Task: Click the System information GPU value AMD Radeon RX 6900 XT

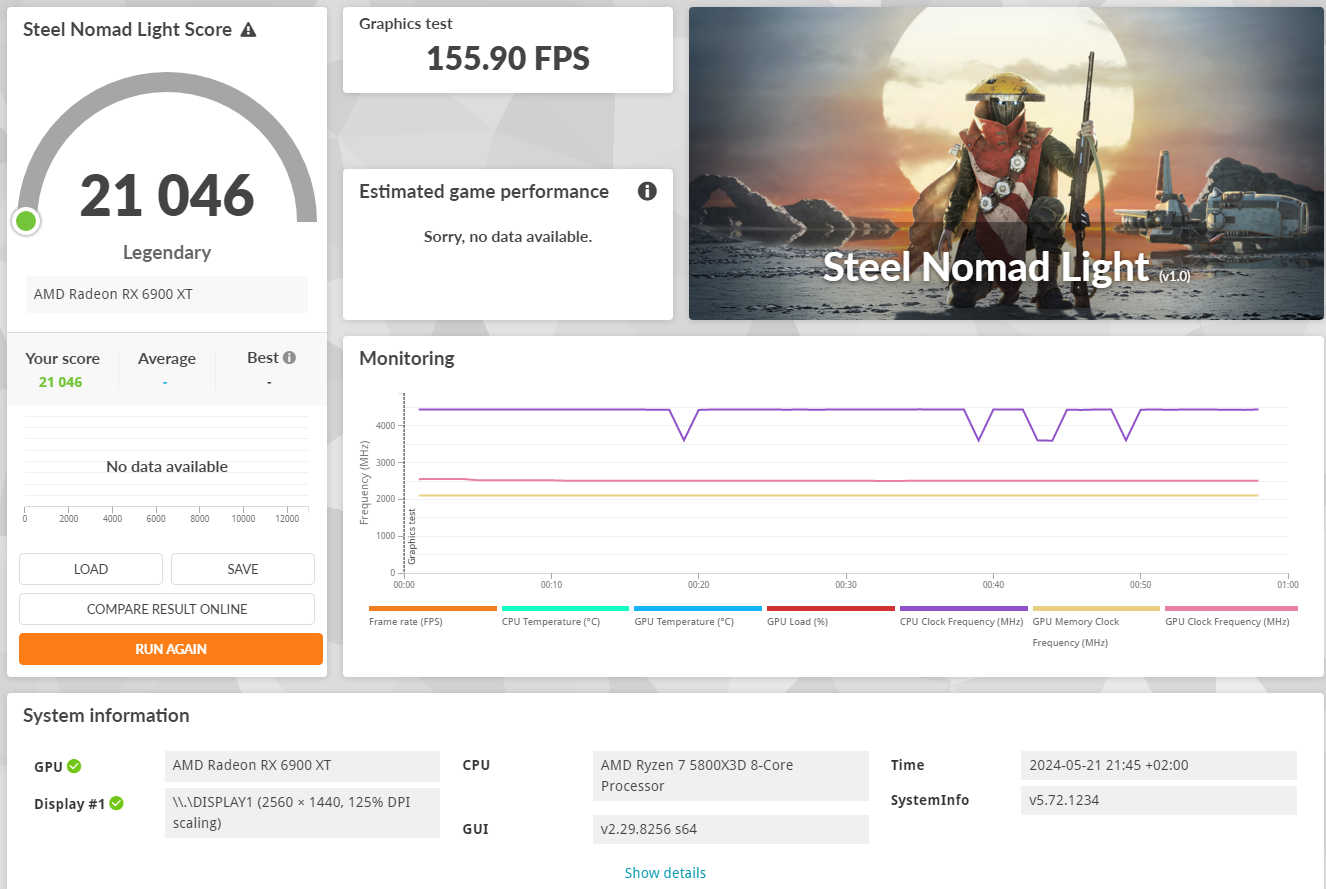Action: click(x=302, y=766)
